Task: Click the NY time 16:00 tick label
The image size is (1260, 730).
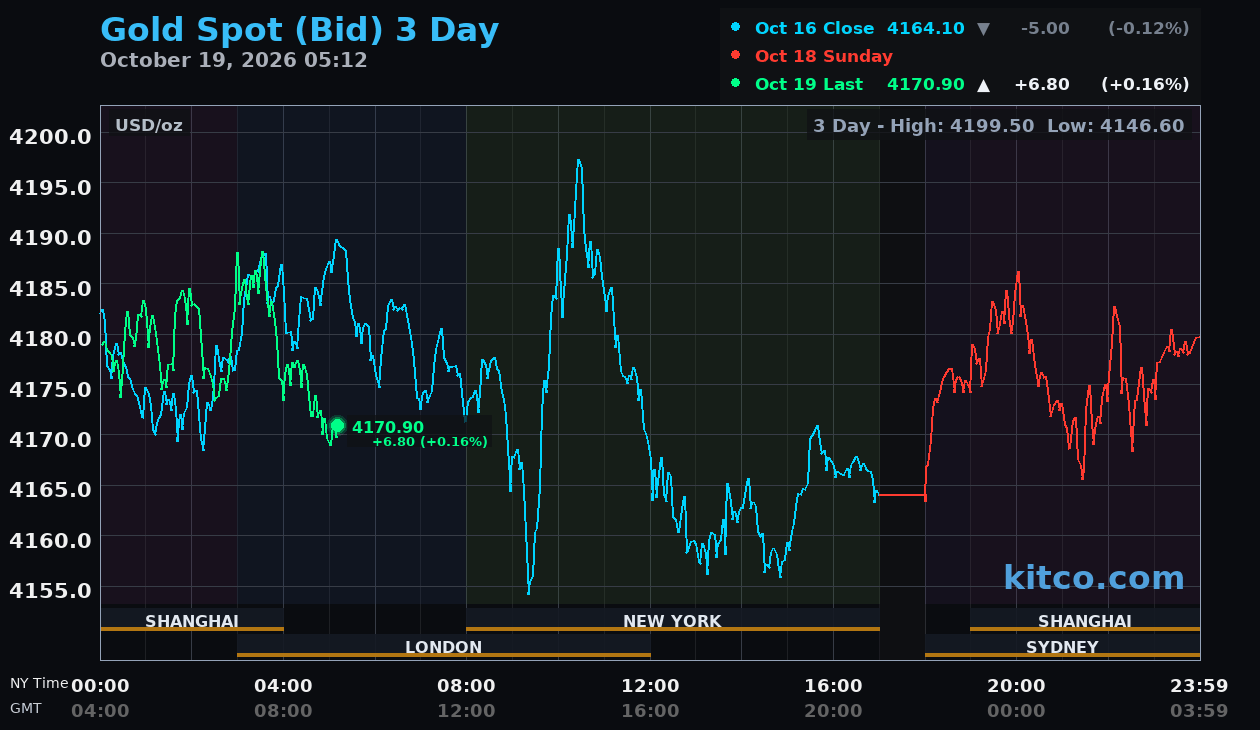Action: coord(833,686)
